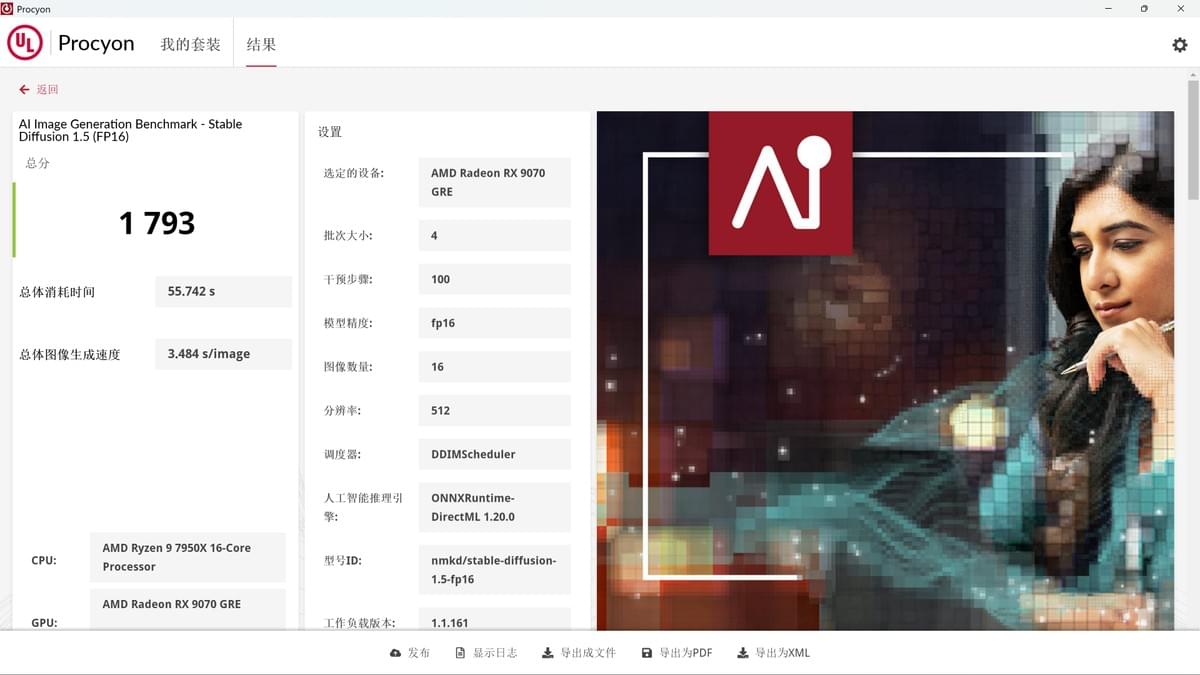This screenshot has height=675, width=1200.
Task: Click the download icon for 导出成文件
Action: click(x=547, y=653)
